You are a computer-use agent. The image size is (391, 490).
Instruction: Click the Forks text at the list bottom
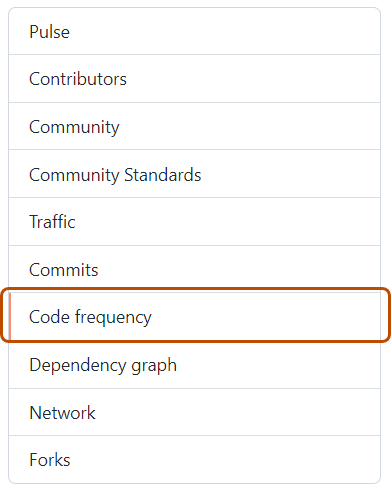point(50,460)
